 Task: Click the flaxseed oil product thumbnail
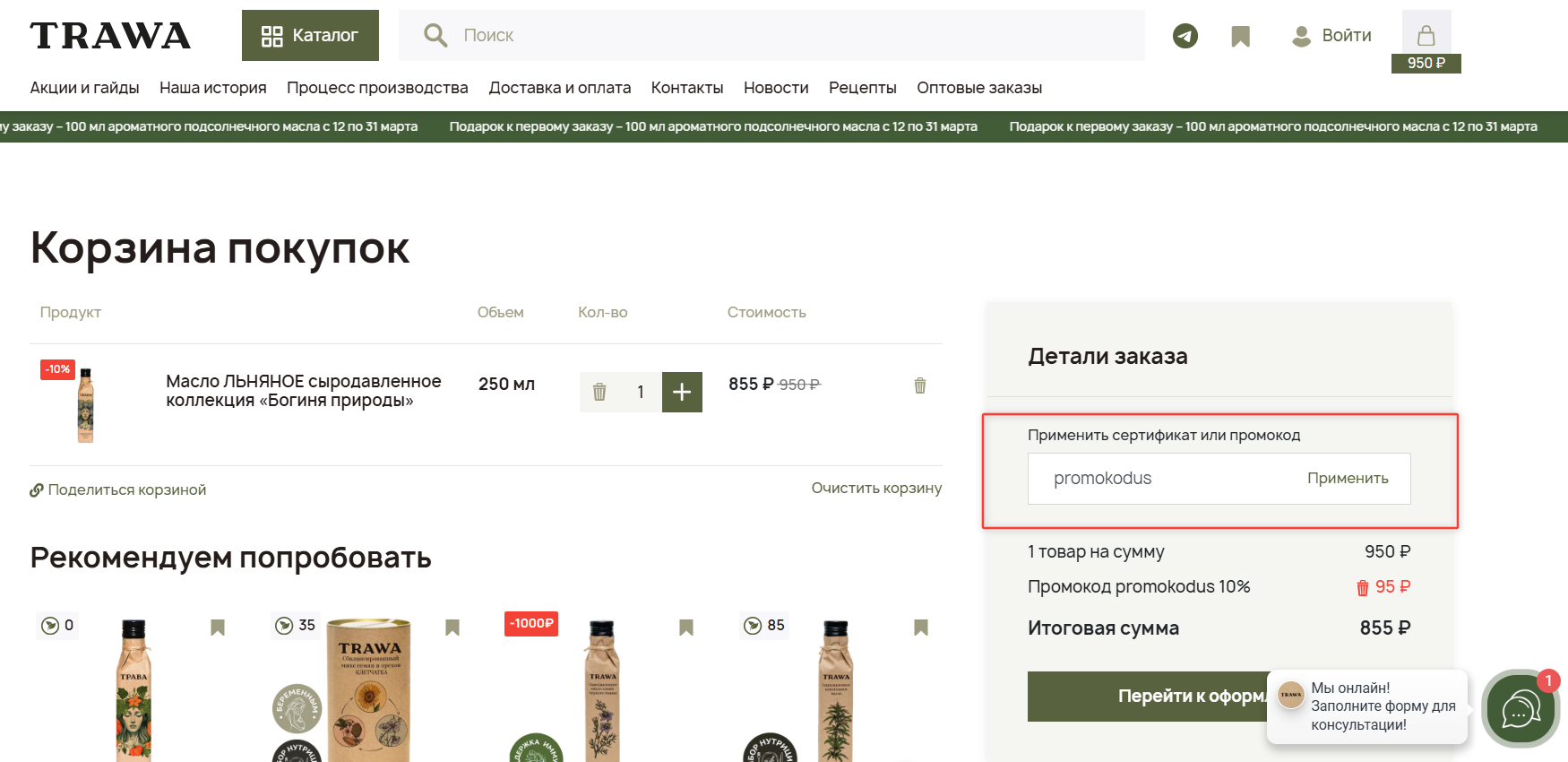click(85, 405)
